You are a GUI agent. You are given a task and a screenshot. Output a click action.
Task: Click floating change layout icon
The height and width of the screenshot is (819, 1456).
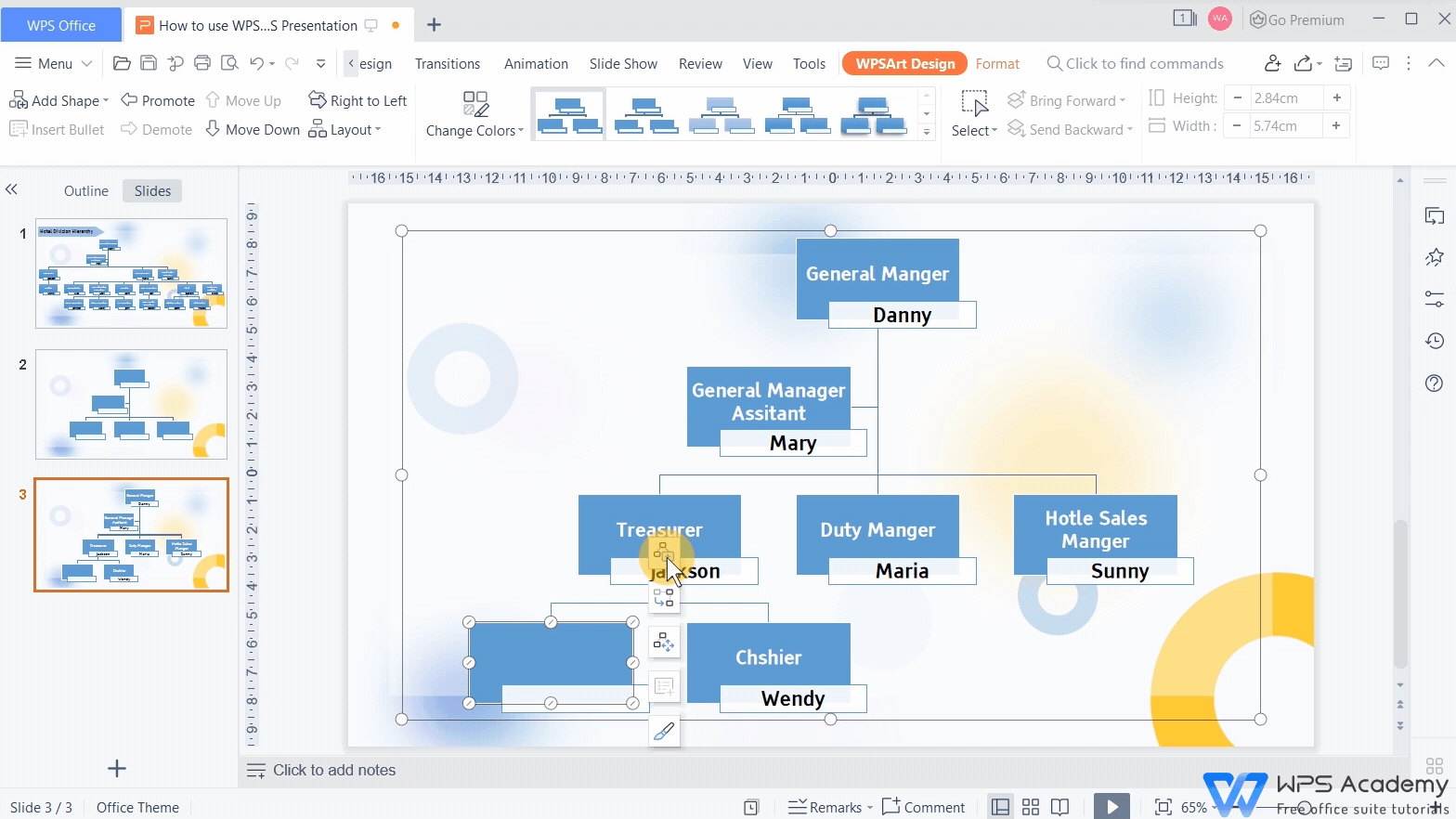[x=663, y=598]
